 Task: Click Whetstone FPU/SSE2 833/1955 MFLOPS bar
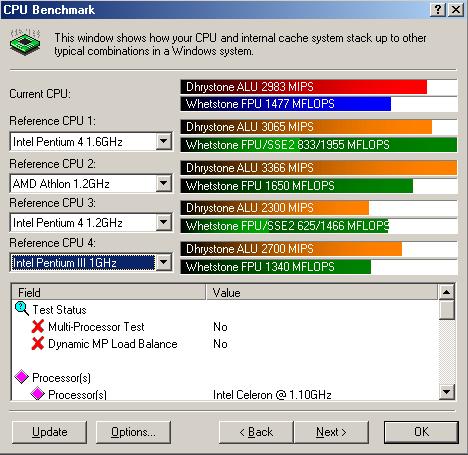click(319, 145)
